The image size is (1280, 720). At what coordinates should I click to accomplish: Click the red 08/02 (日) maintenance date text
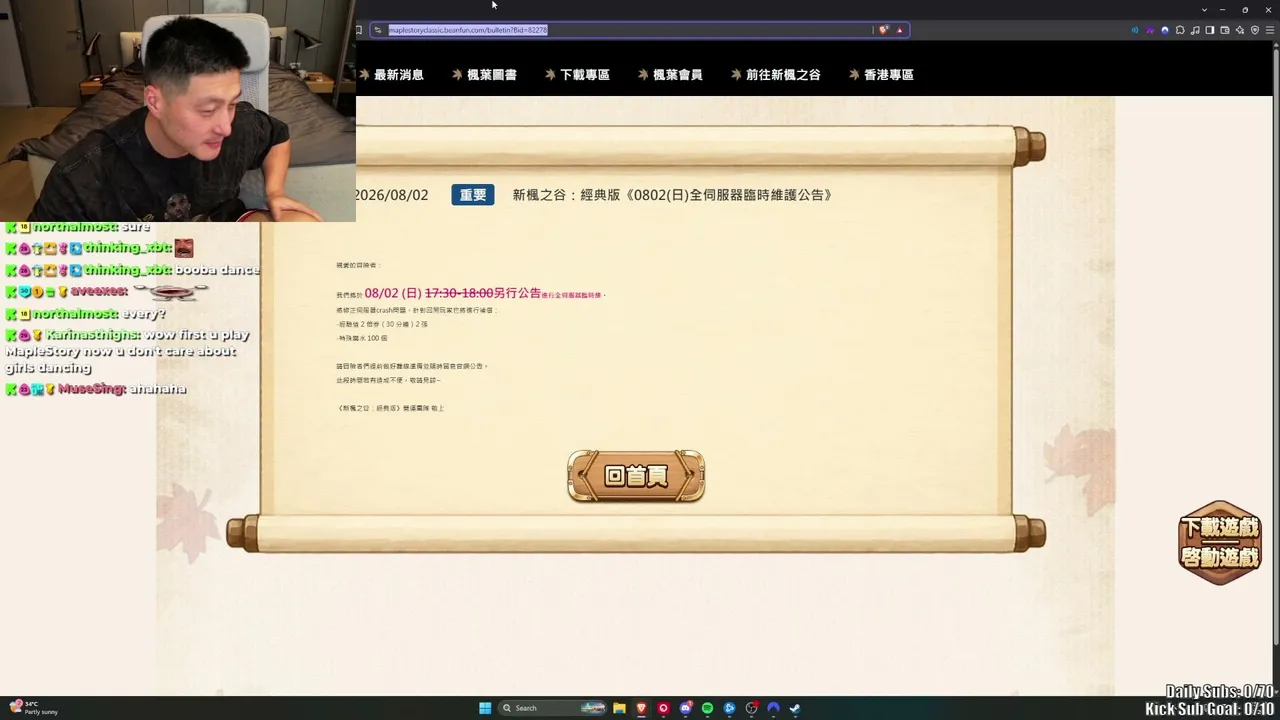click(393, 293)
